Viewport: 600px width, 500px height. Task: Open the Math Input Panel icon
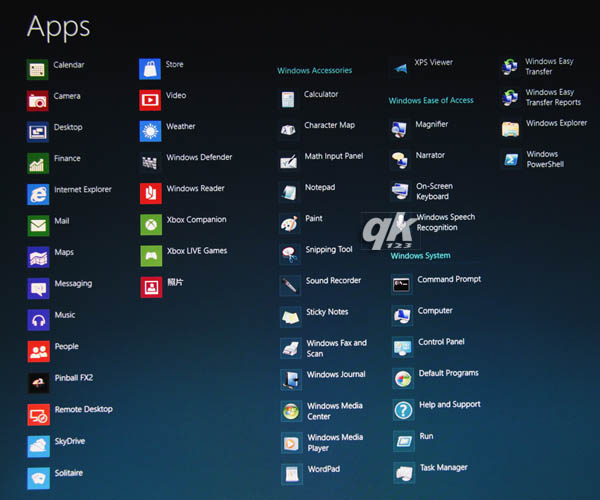click(289, 161)
